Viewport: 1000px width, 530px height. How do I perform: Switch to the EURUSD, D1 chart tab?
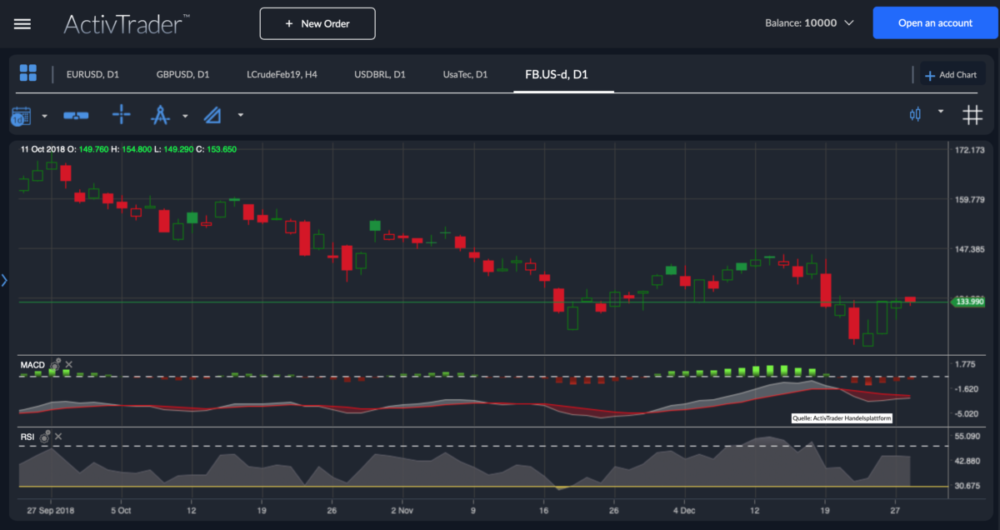coord(92,75)
